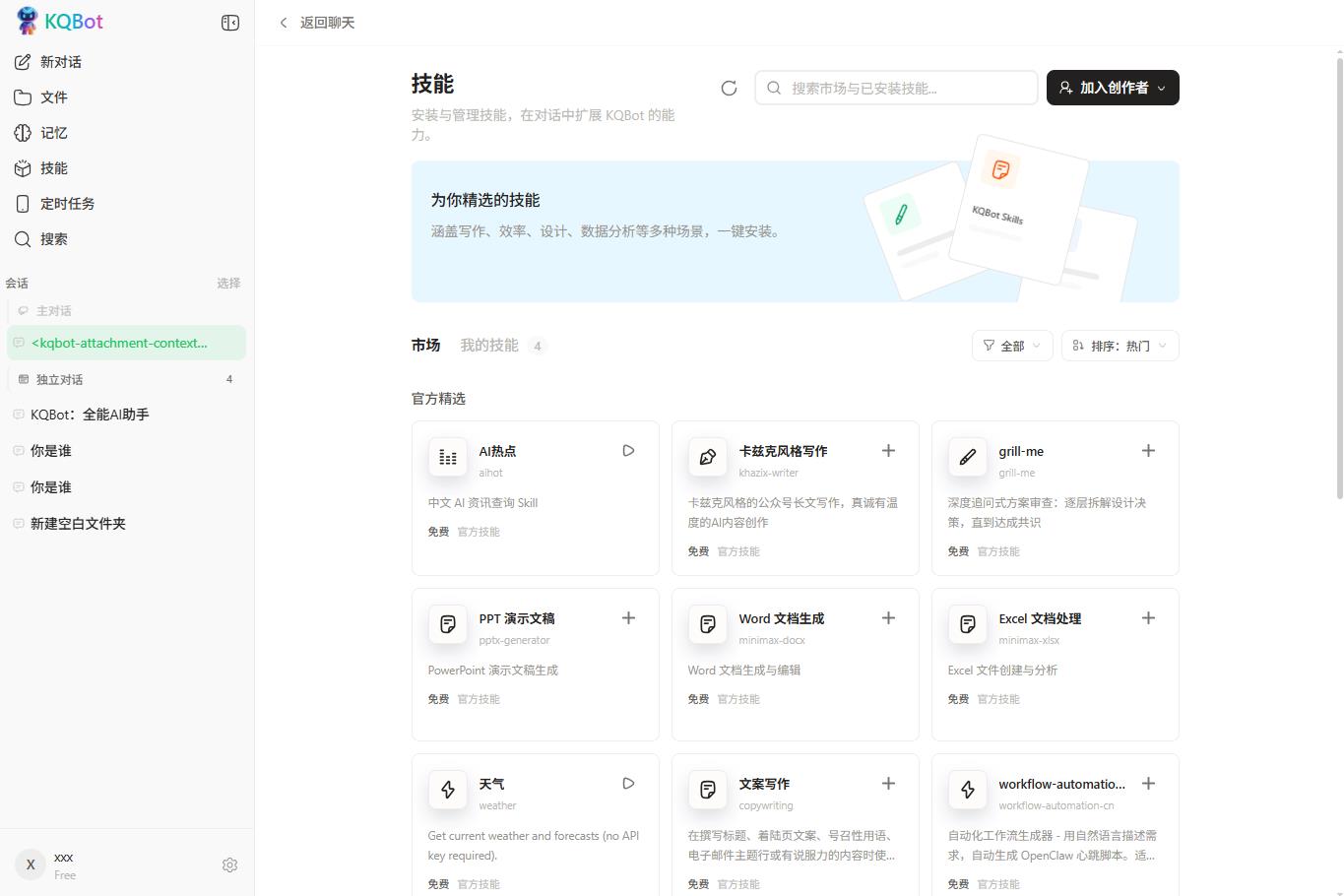Click the minimax-docx subtitle
This screenshot has width=1344, height=896.
[x=772, y=640]
